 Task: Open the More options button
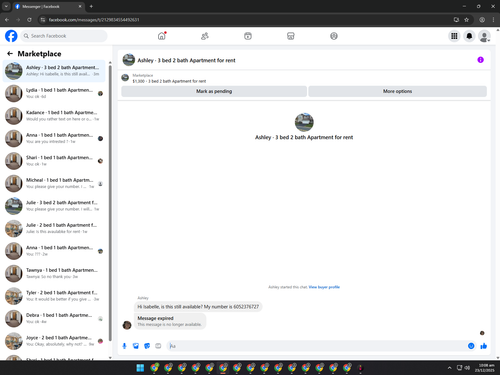point(397,91)
